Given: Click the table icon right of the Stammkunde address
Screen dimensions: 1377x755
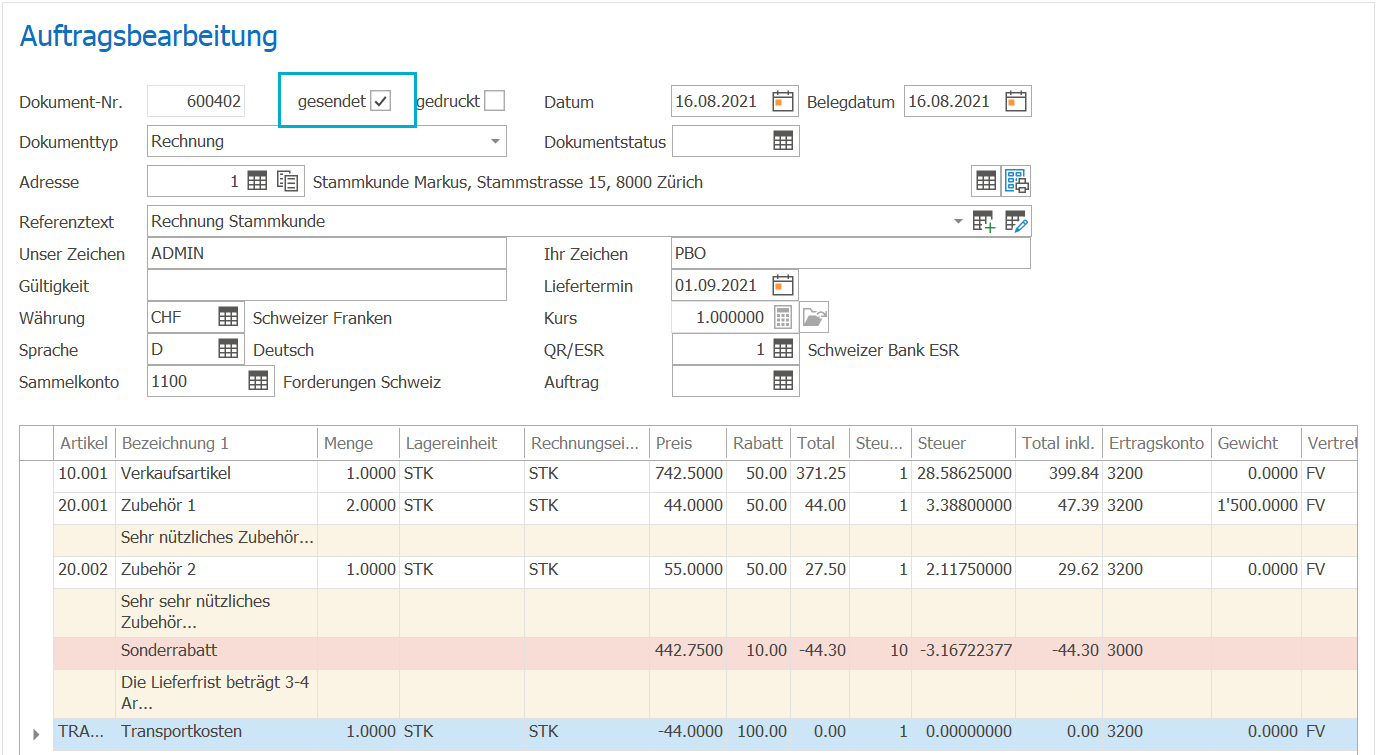Looking at the screenshot, I should (x=986, y=181).
